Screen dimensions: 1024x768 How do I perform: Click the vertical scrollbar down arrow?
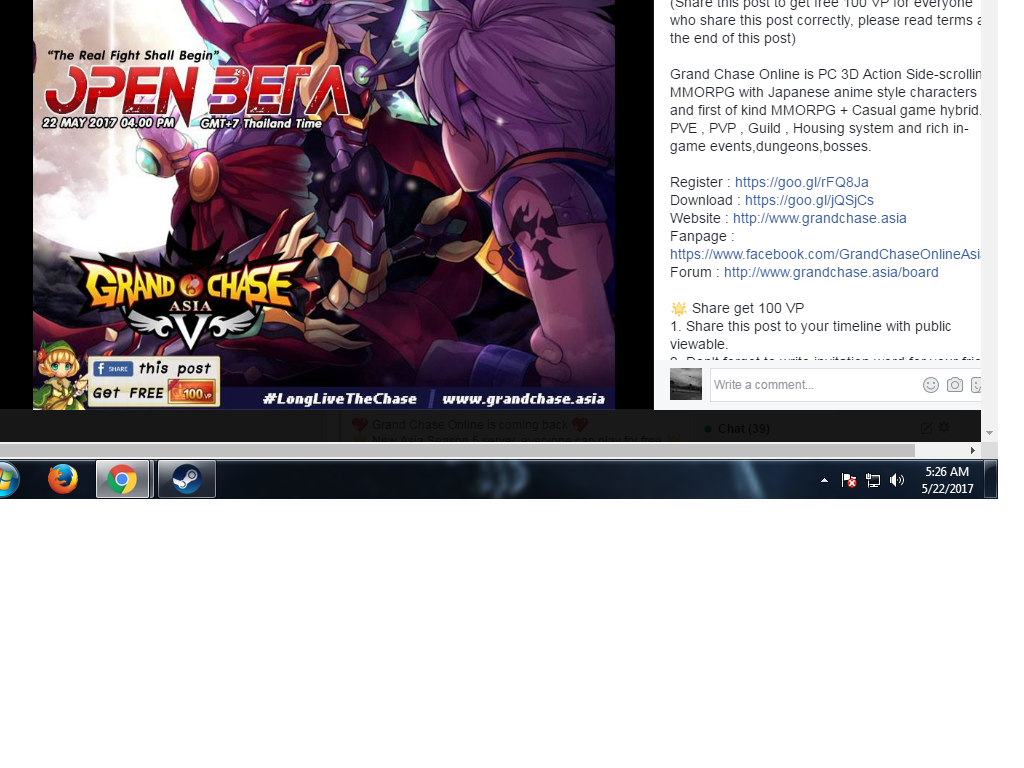pos(989,433)
